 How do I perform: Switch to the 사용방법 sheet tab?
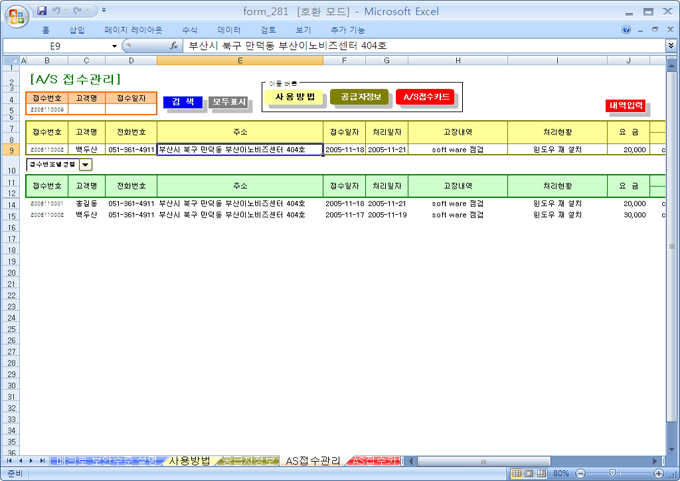189,461
